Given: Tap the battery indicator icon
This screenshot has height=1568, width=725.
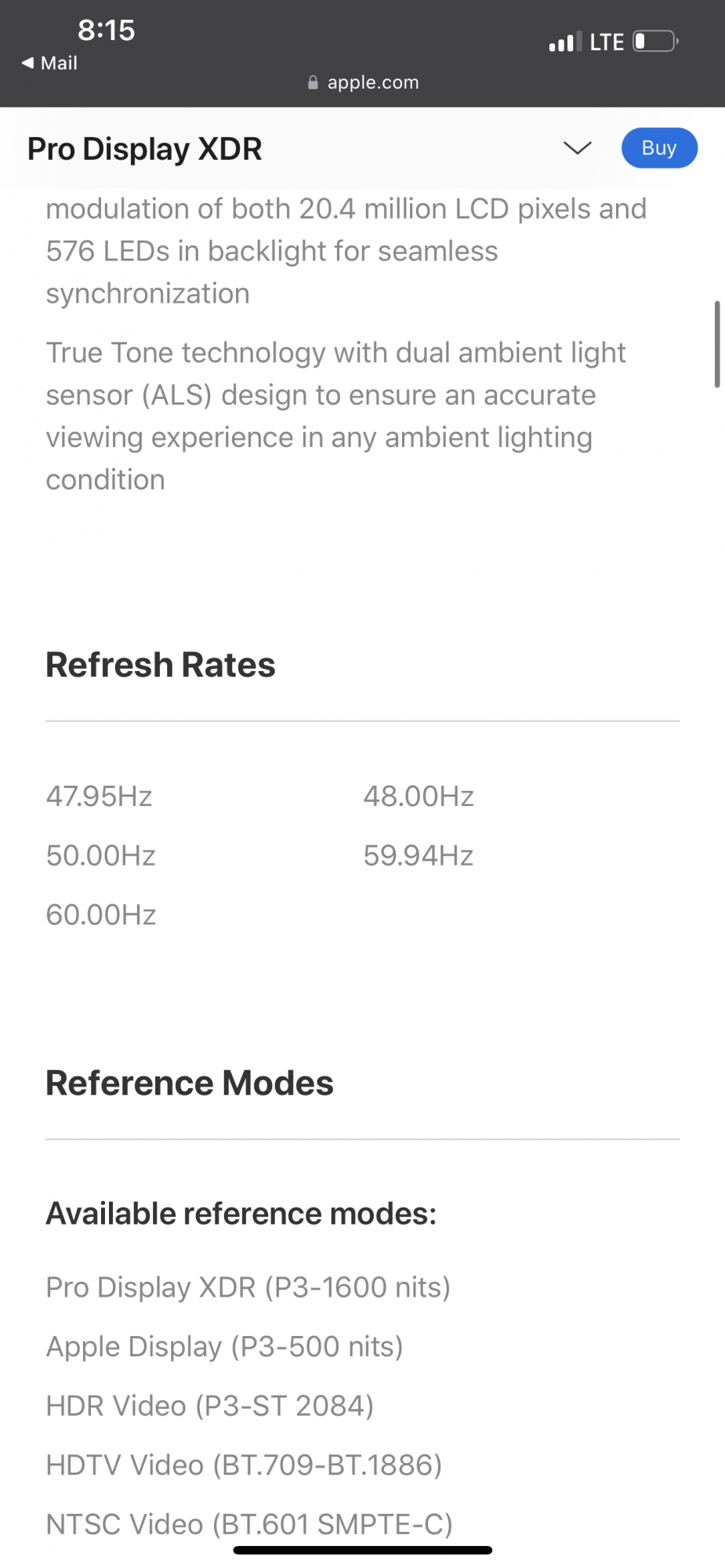Looking at the screenshot, I should [655, 41].
